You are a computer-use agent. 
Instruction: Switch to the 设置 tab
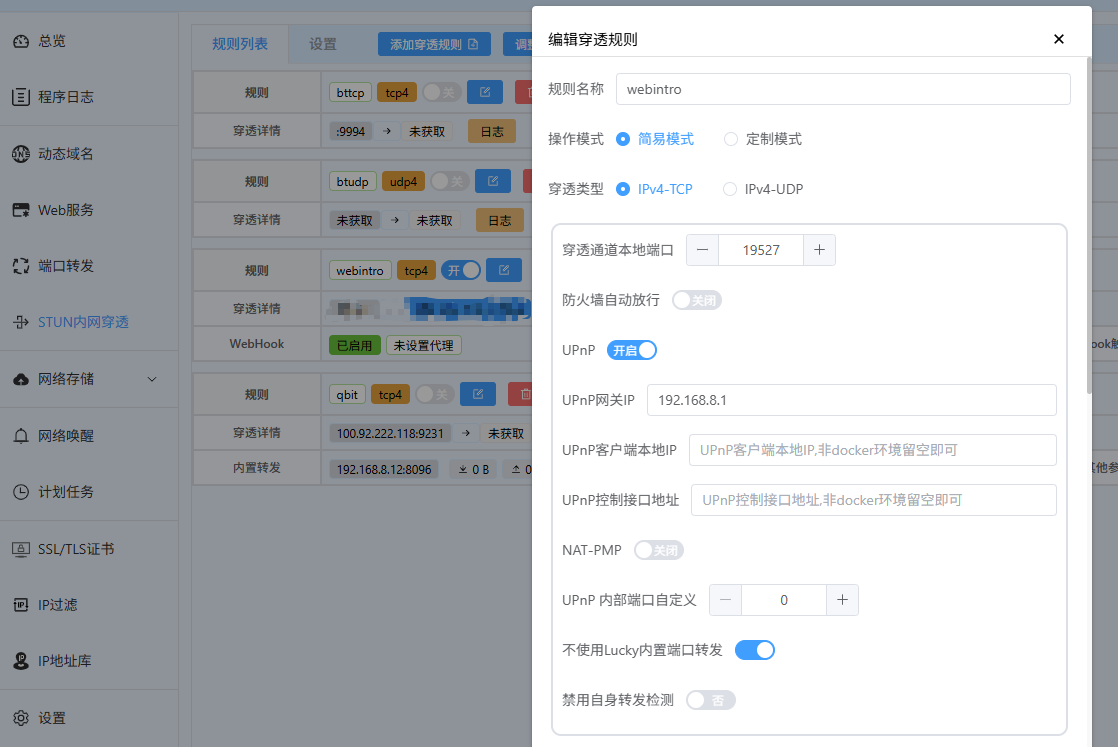323,44
